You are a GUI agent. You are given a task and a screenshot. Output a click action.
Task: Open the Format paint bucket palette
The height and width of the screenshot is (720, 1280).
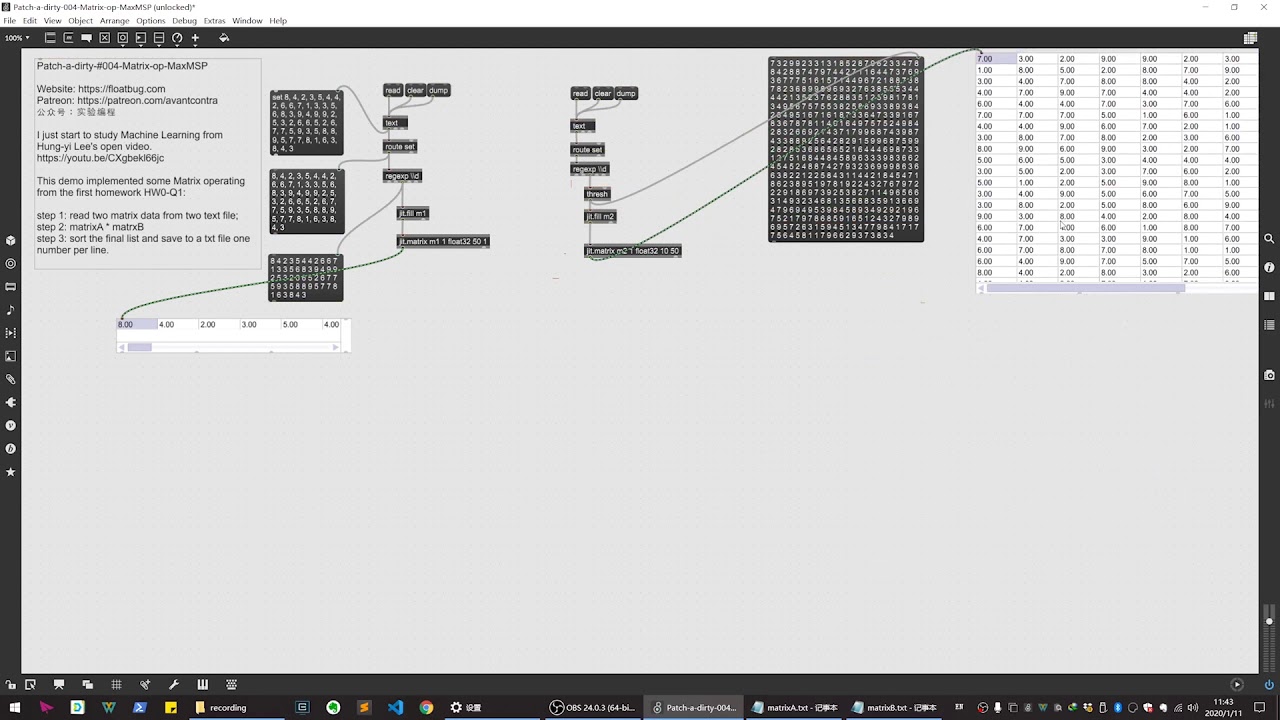[x=224, y=38]
